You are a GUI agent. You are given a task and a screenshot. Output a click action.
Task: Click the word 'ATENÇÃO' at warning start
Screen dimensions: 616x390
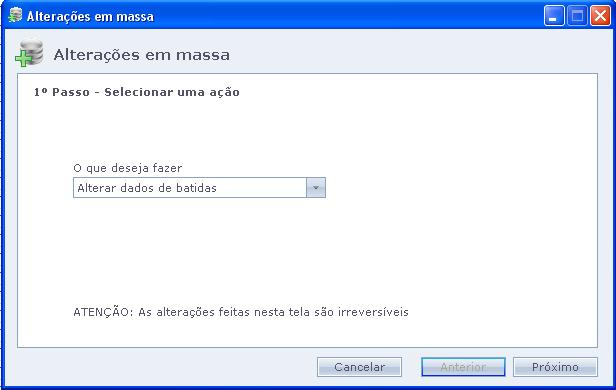pyautogui.click(x=103, y=312)
